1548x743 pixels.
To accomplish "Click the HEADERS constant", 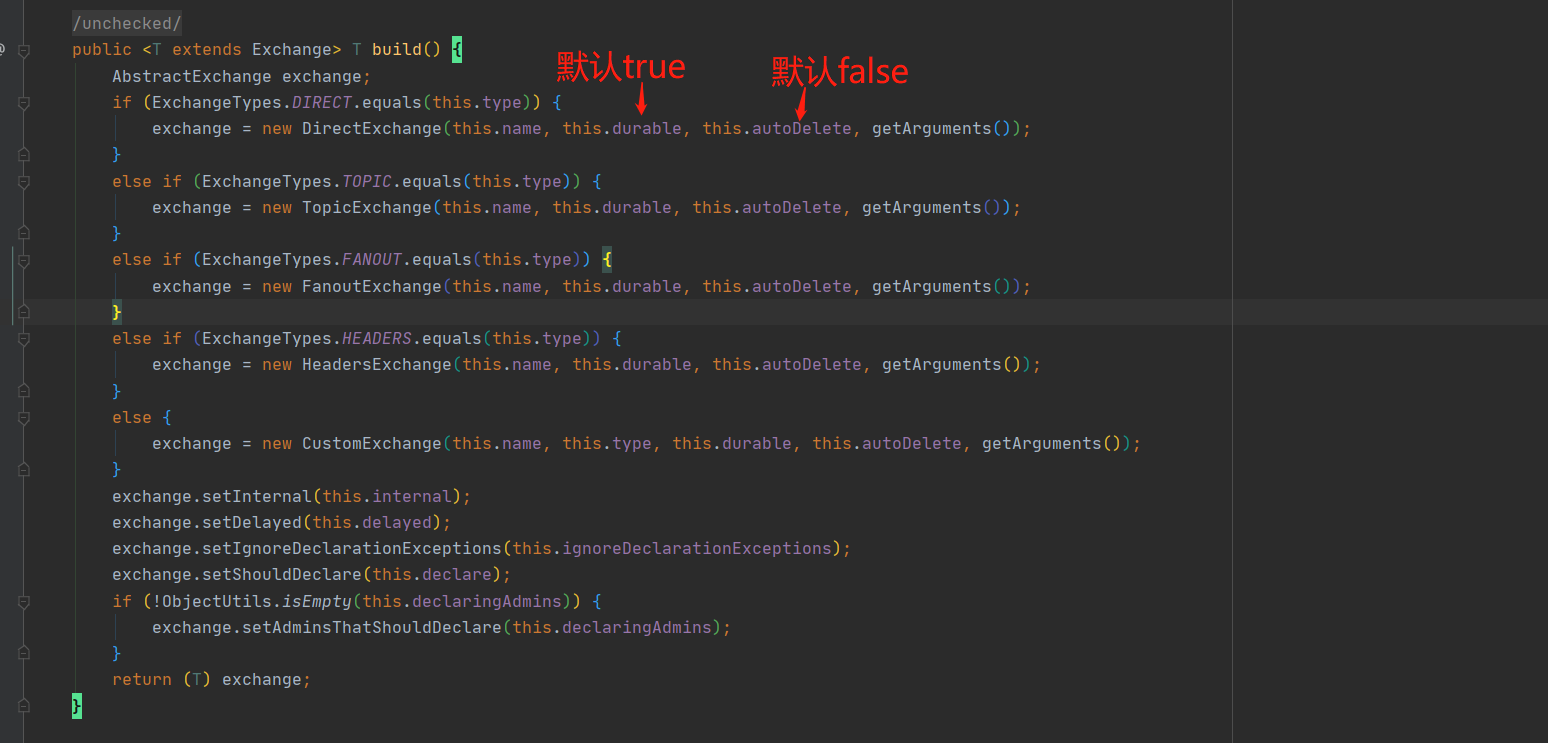I will click(x=377, y=339).
